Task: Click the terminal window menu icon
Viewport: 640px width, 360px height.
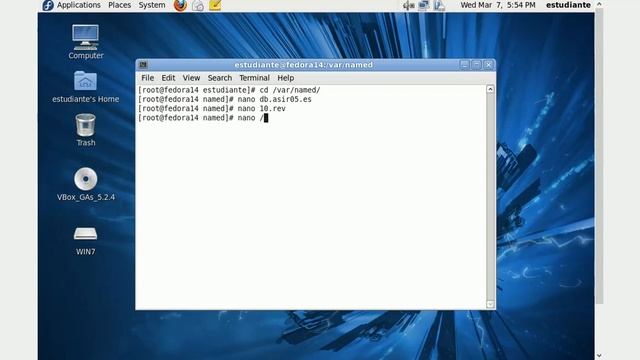Action: point(143,65)
